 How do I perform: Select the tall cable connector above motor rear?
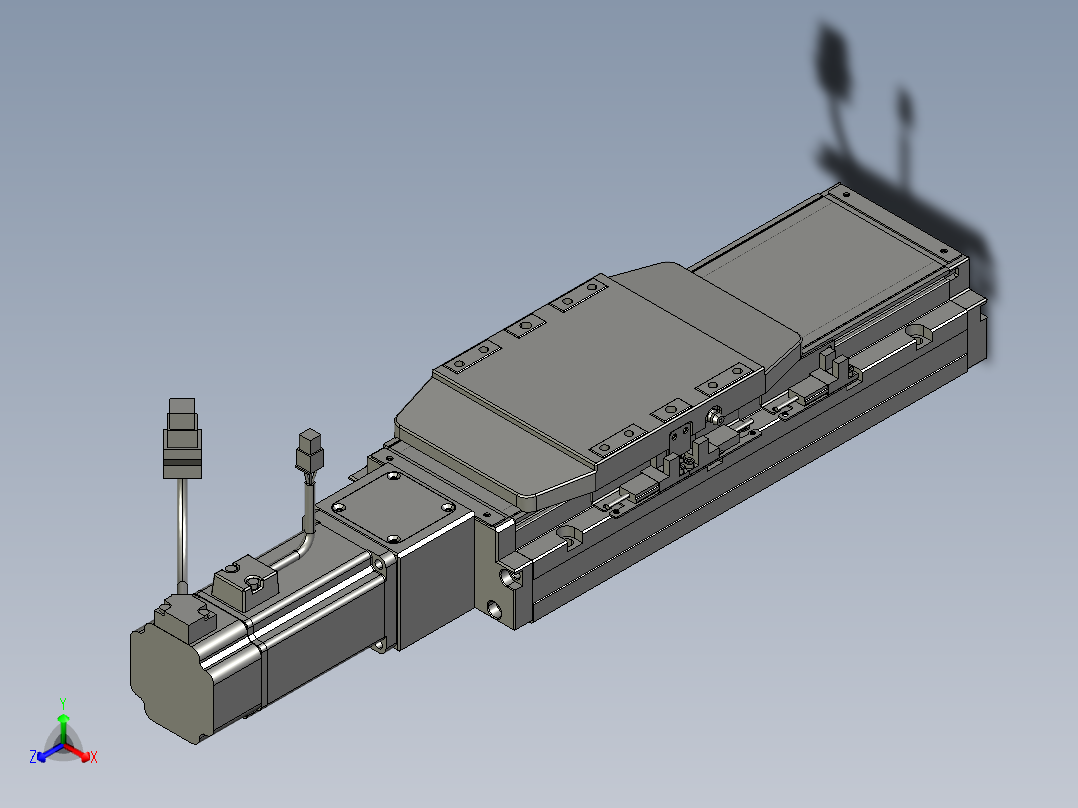[182, 438]
